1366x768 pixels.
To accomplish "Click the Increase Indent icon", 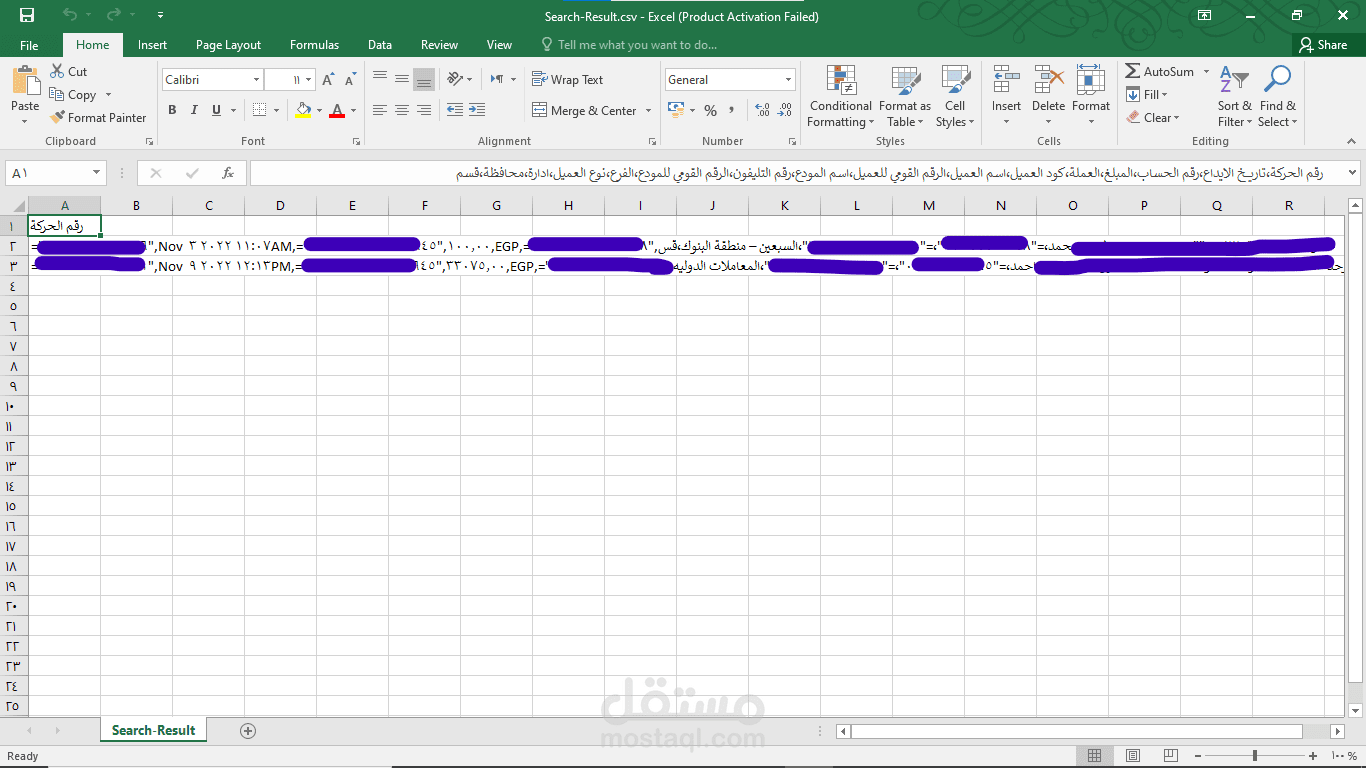I will tap(477, 110).
